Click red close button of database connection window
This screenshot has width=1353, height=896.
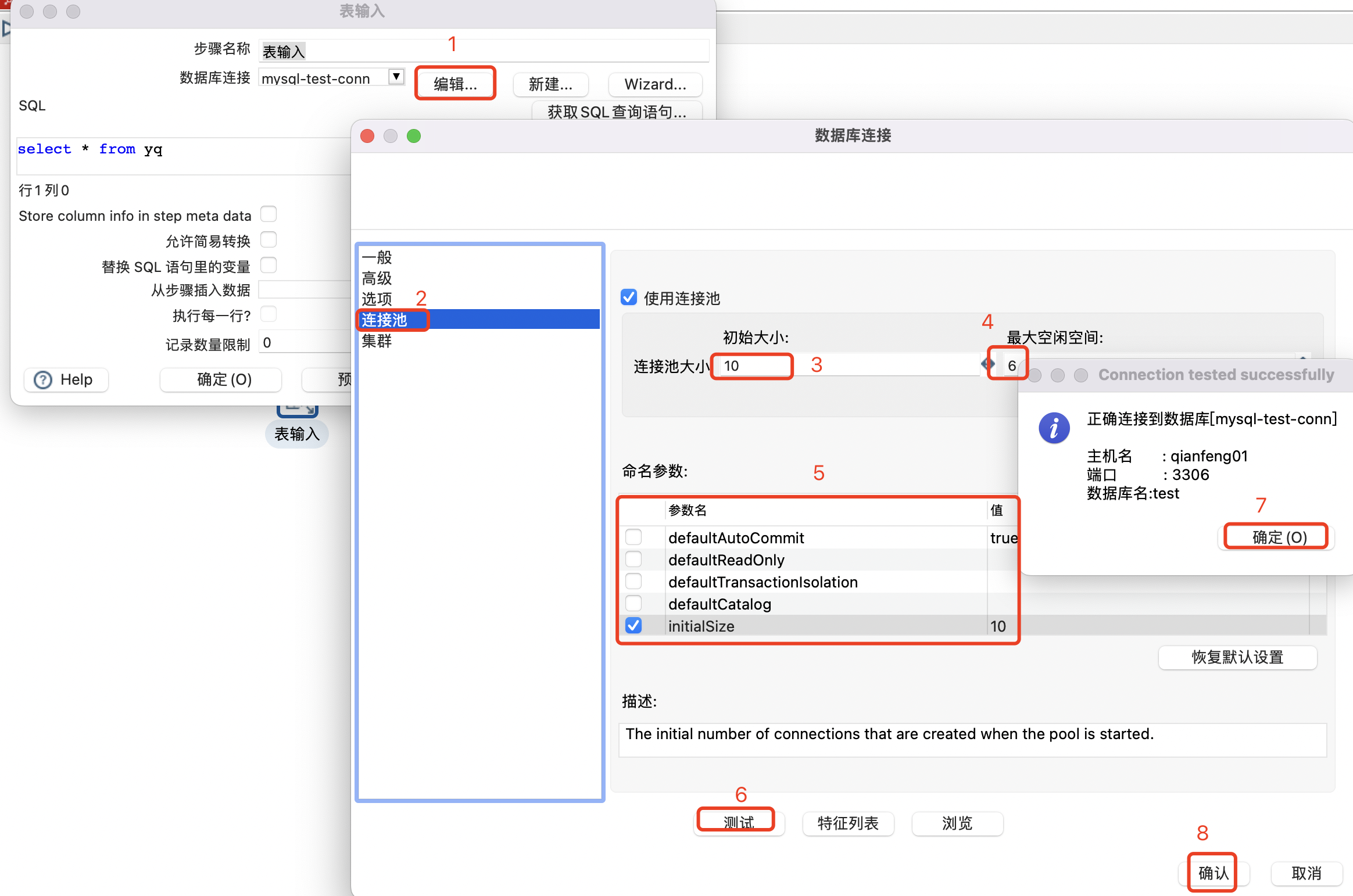pos(367,136)
